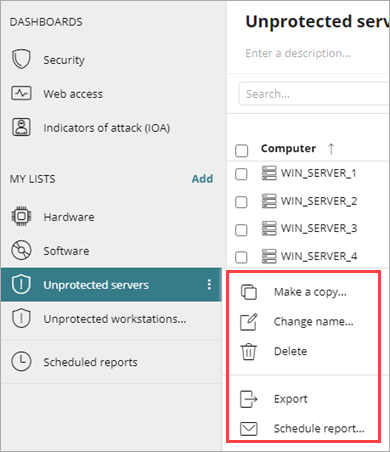Click the Change name pencil icon

249,322
